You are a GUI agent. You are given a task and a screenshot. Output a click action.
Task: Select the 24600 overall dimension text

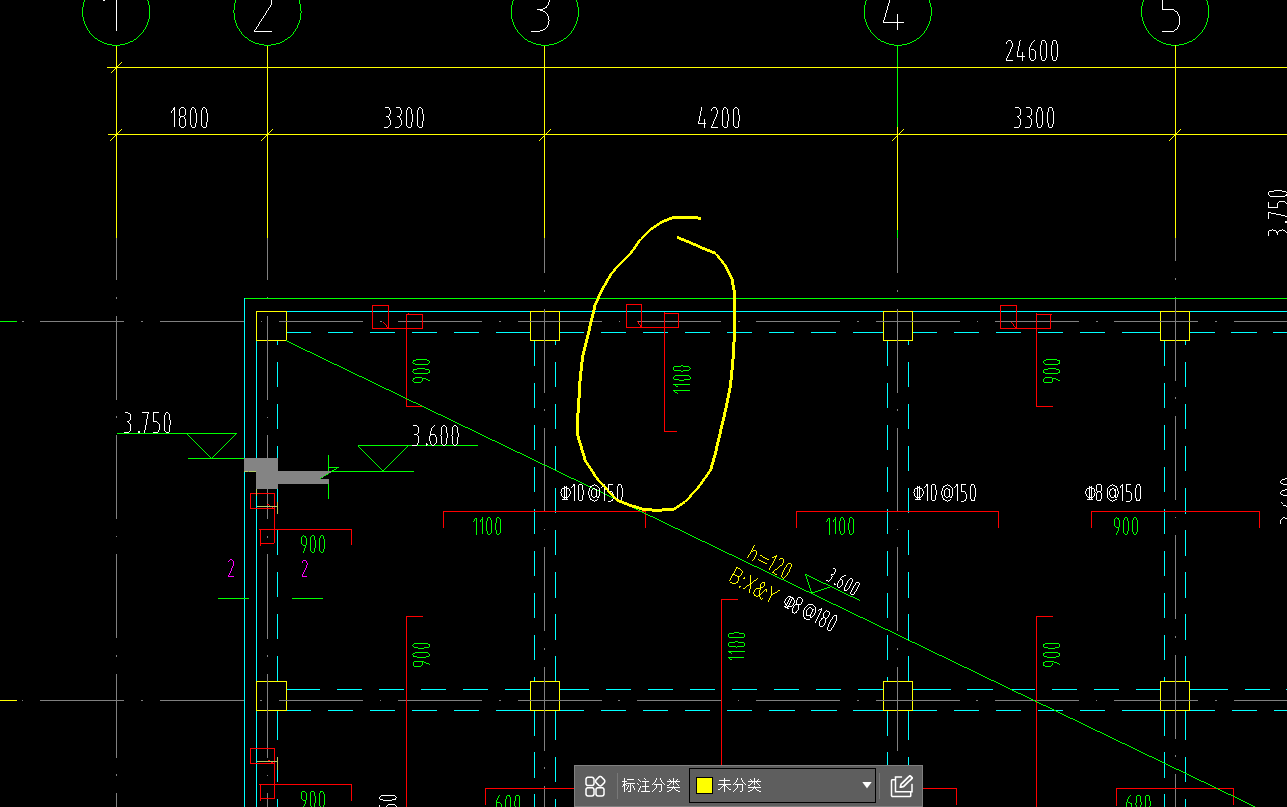(x=1031, y=52)
